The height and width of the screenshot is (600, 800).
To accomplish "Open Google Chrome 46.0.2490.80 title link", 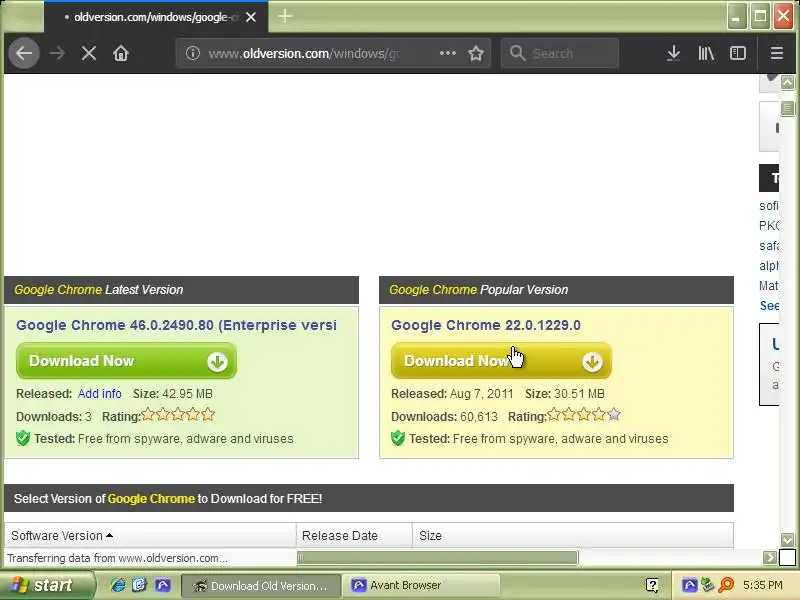I will click(x=177, y=325).
